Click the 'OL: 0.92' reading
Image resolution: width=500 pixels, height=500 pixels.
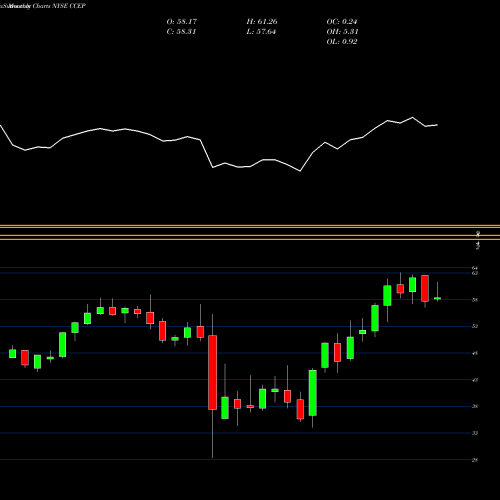tap(342, 42)
